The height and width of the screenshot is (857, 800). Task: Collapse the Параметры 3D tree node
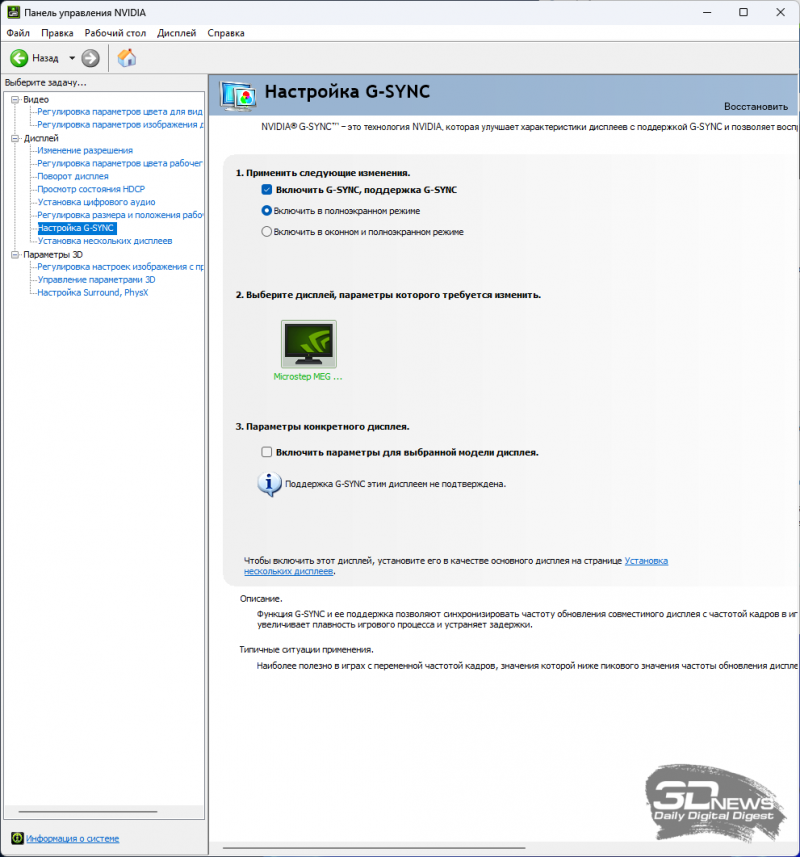(x=15, y=255)
